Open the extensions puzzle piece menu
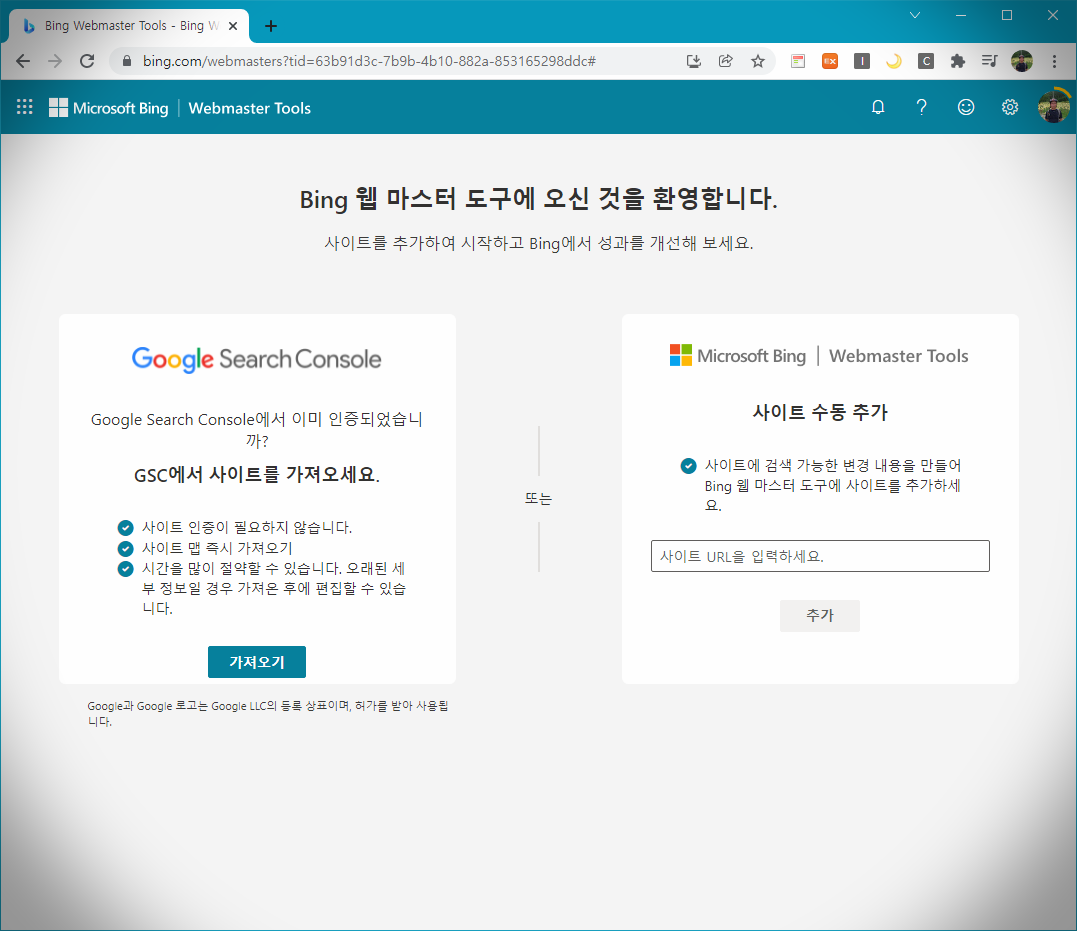The image size is (1077, 931). (957, 61)
